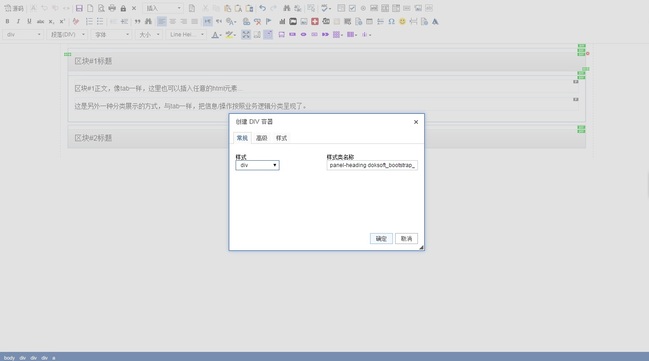Open the spell check dropdown

coord(326,8)
